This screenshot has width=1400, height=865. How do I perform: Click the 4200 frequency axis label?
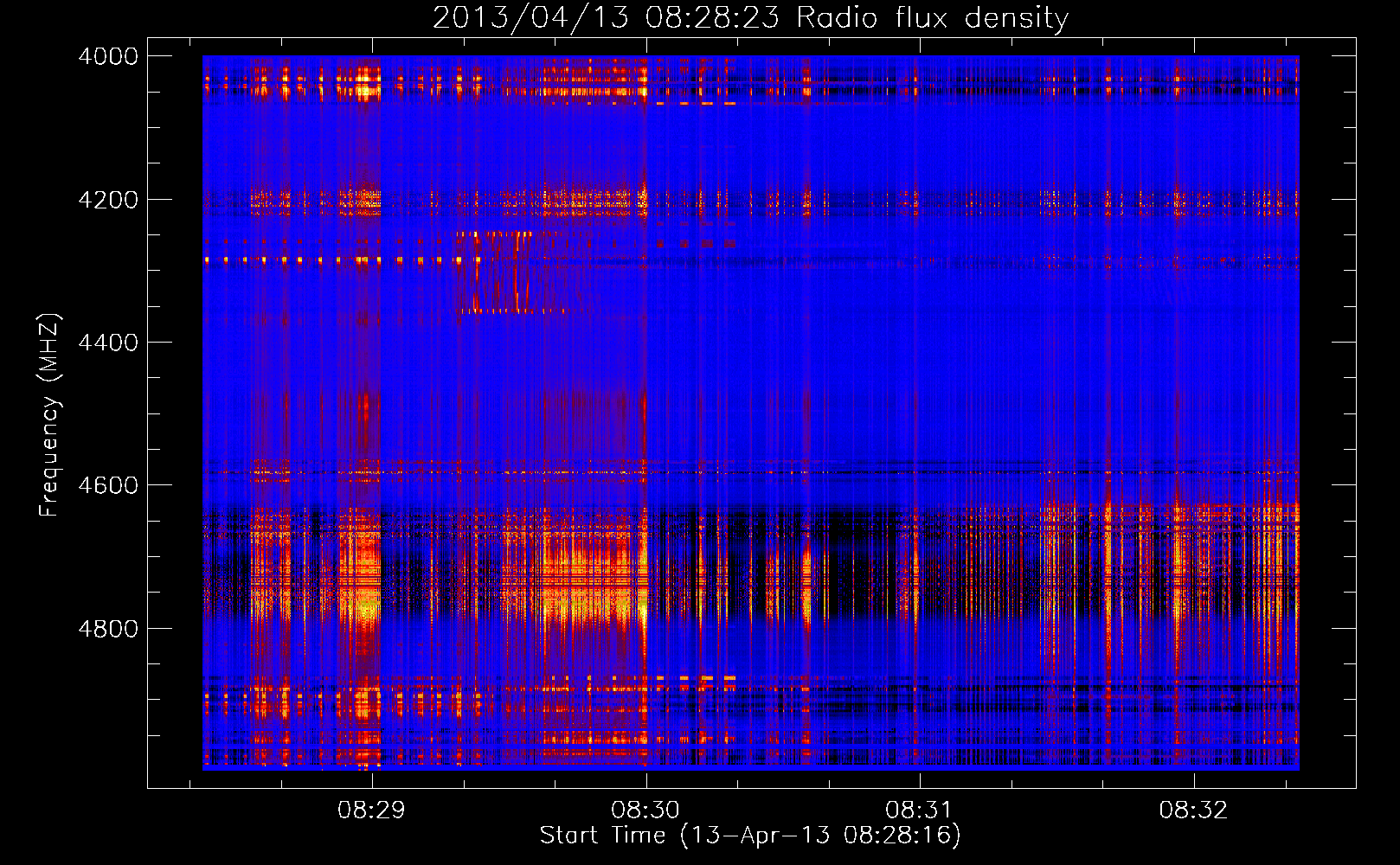pyautogui.click(x=108, y=200)
